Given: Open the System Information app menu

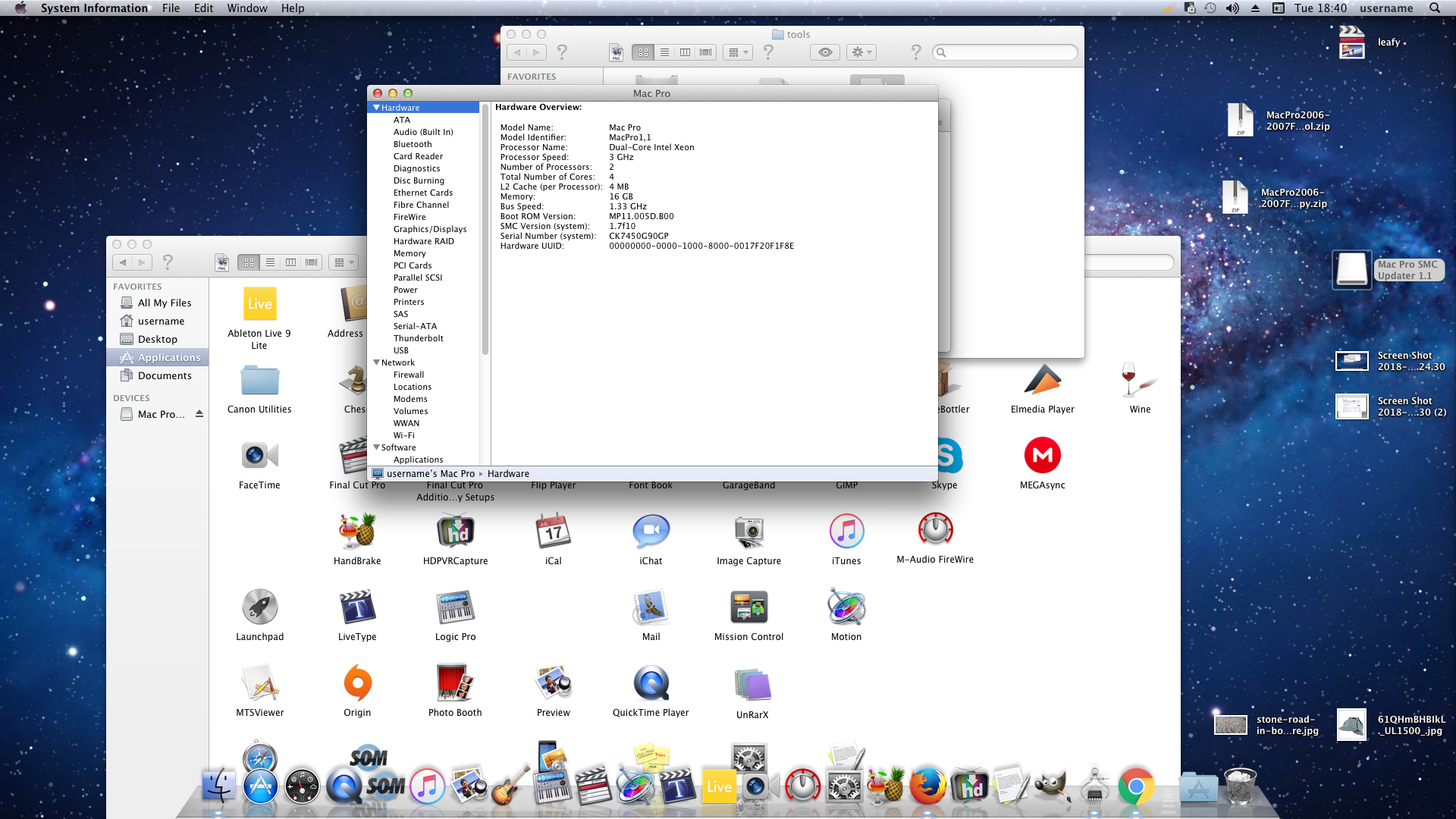Looking at the screenshot, I should click(x=94, y=8).
